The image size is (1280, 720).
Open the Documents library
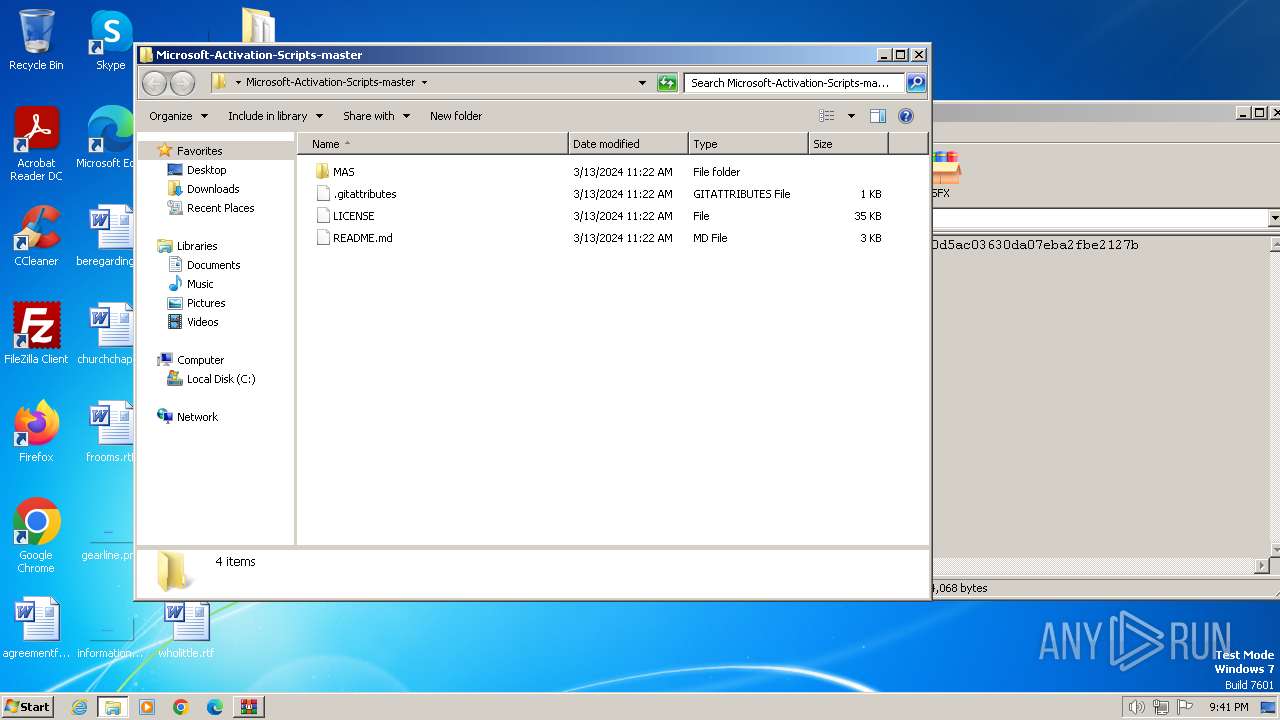(213, 265)
